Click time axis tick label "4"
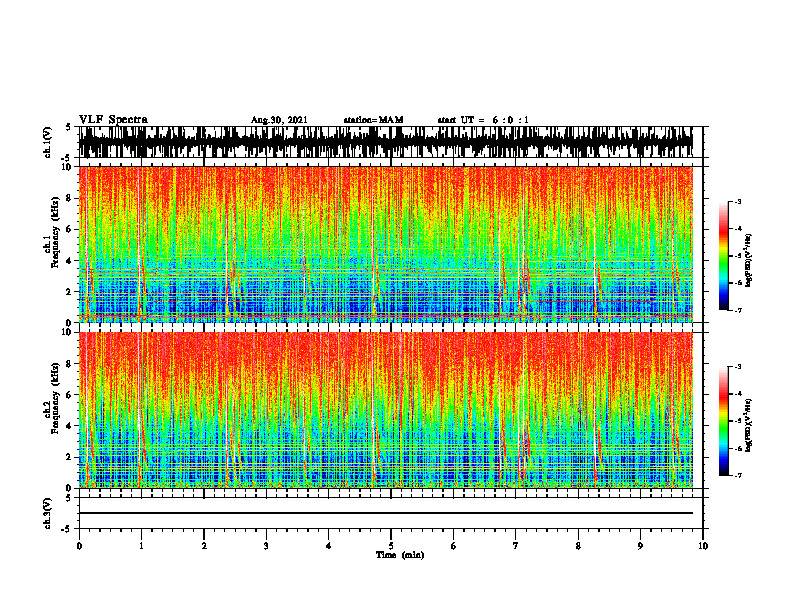Image resolution: width=792 pixels, height=612 pixels. click(329, 546)
